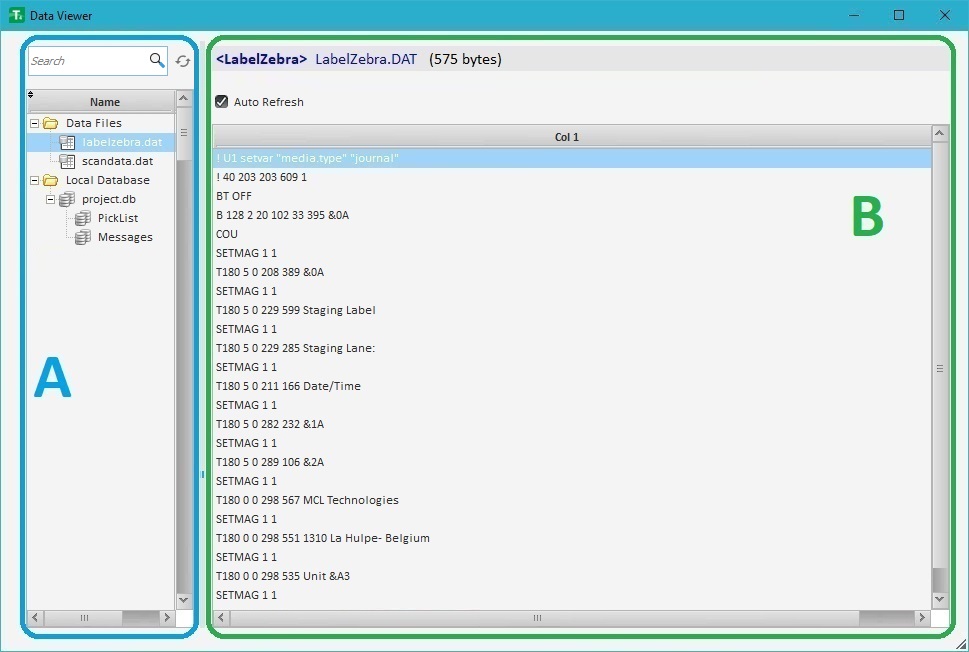Collapse the Local Database tree node

pos(35,180)
